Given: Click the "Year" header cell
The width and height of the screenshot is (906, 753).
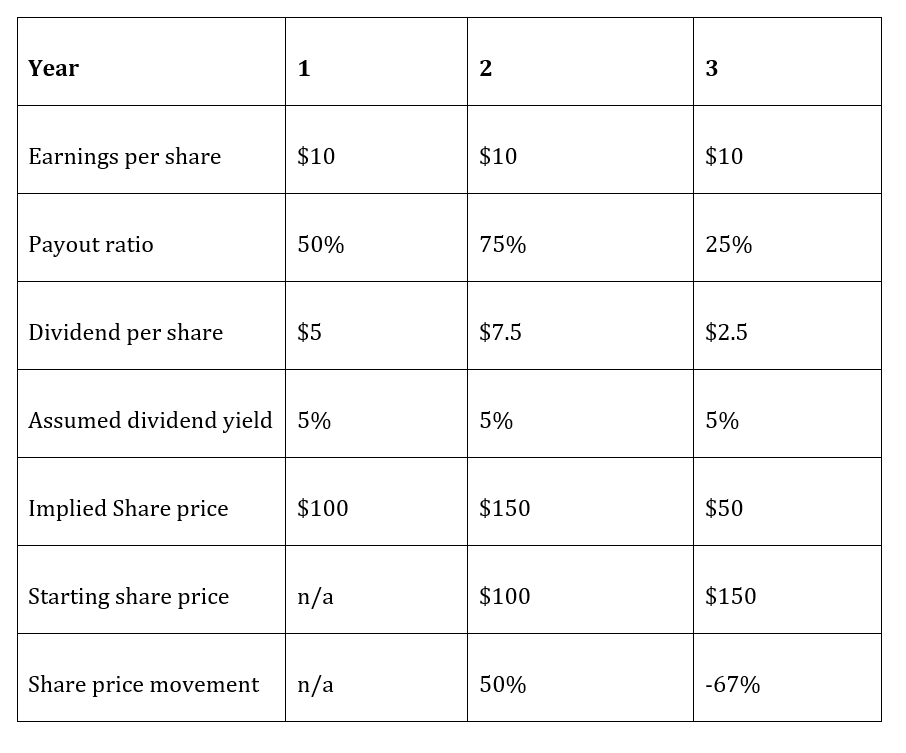Looking at the screenshot, I should 54,68.
